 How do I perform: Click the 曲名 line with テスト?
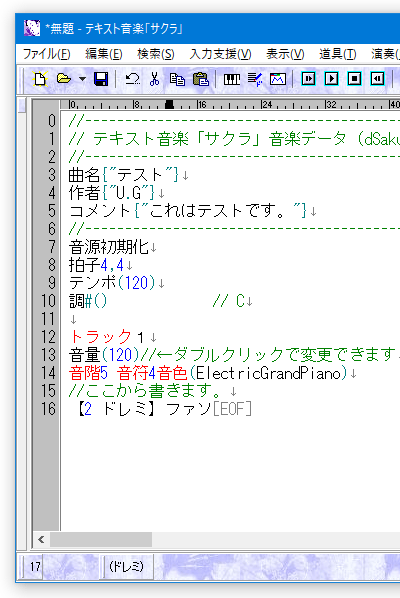coord(129,175)
